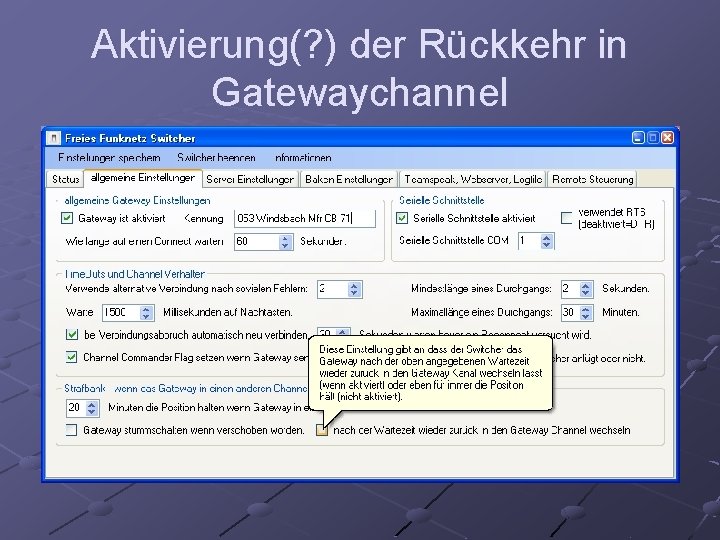Open the Switcher beenden menu
Viewport: 720px width, 540px height.
click(x=216, y=158)
